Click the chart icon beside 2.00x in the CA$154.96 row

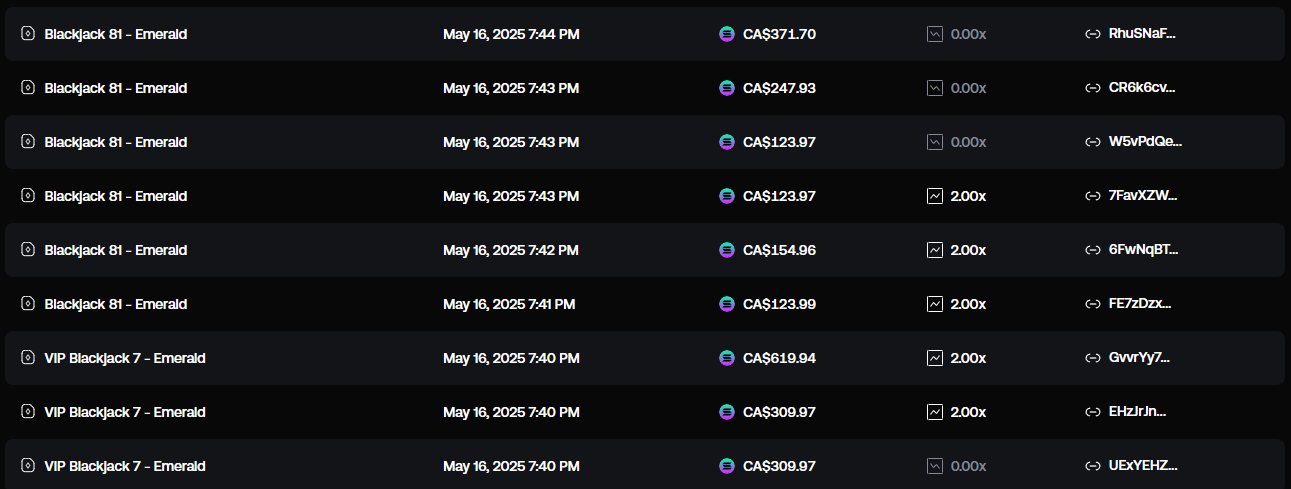click(935, 250)
